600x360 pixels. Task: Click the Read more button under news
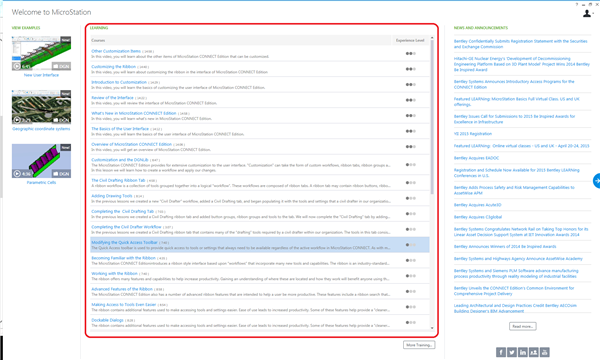pos(522,326)
